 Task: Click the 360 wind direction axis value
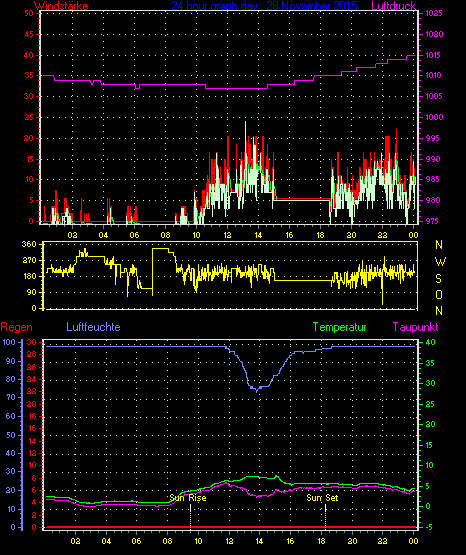pos(29,244)
